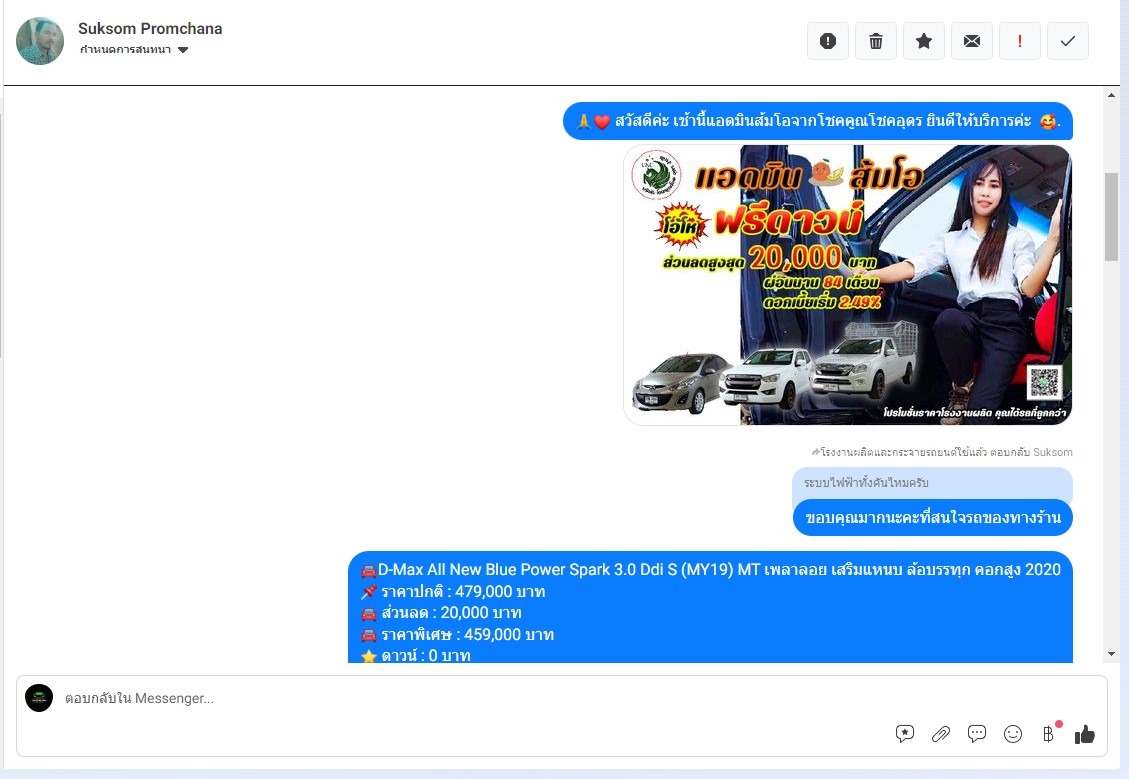Click the page avatar beside reply box
Image resolution: width=1129 pixels, height=779 pixels.
coord(39,698)
